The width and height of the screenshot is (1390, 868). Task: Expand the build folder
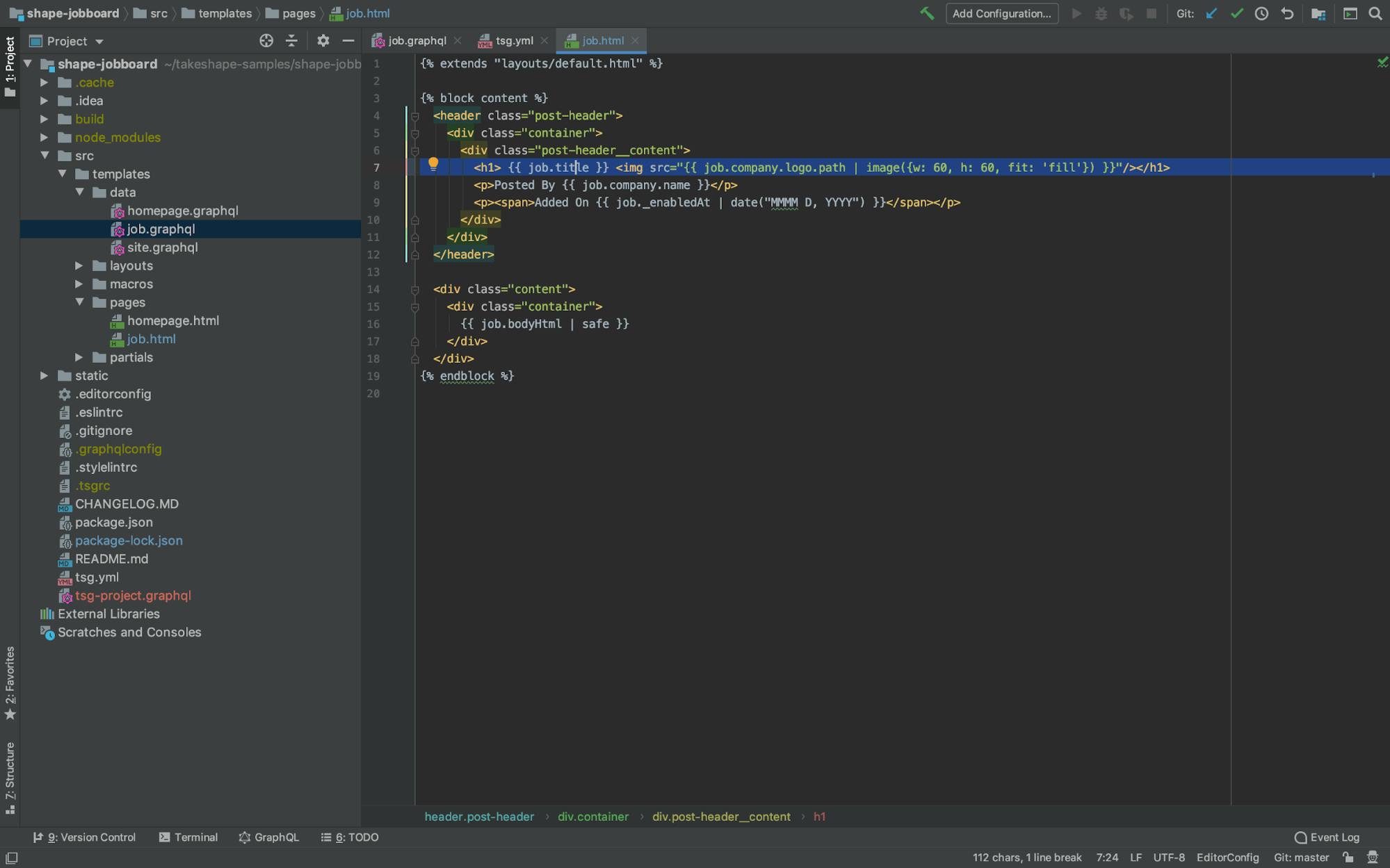point(45,119)
